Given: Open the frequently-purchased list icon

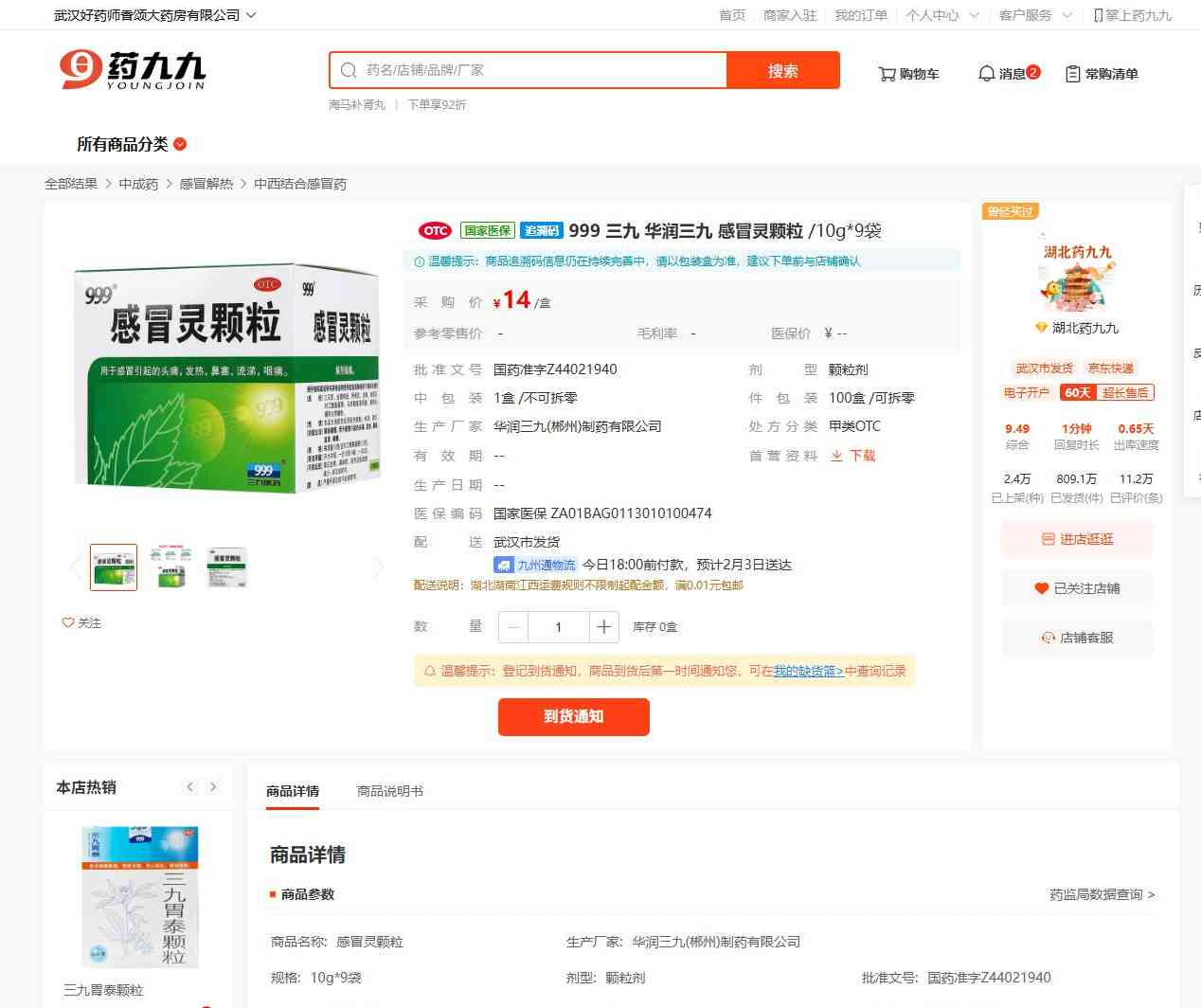Looking at the screenshot, I should coord(1073,74).
